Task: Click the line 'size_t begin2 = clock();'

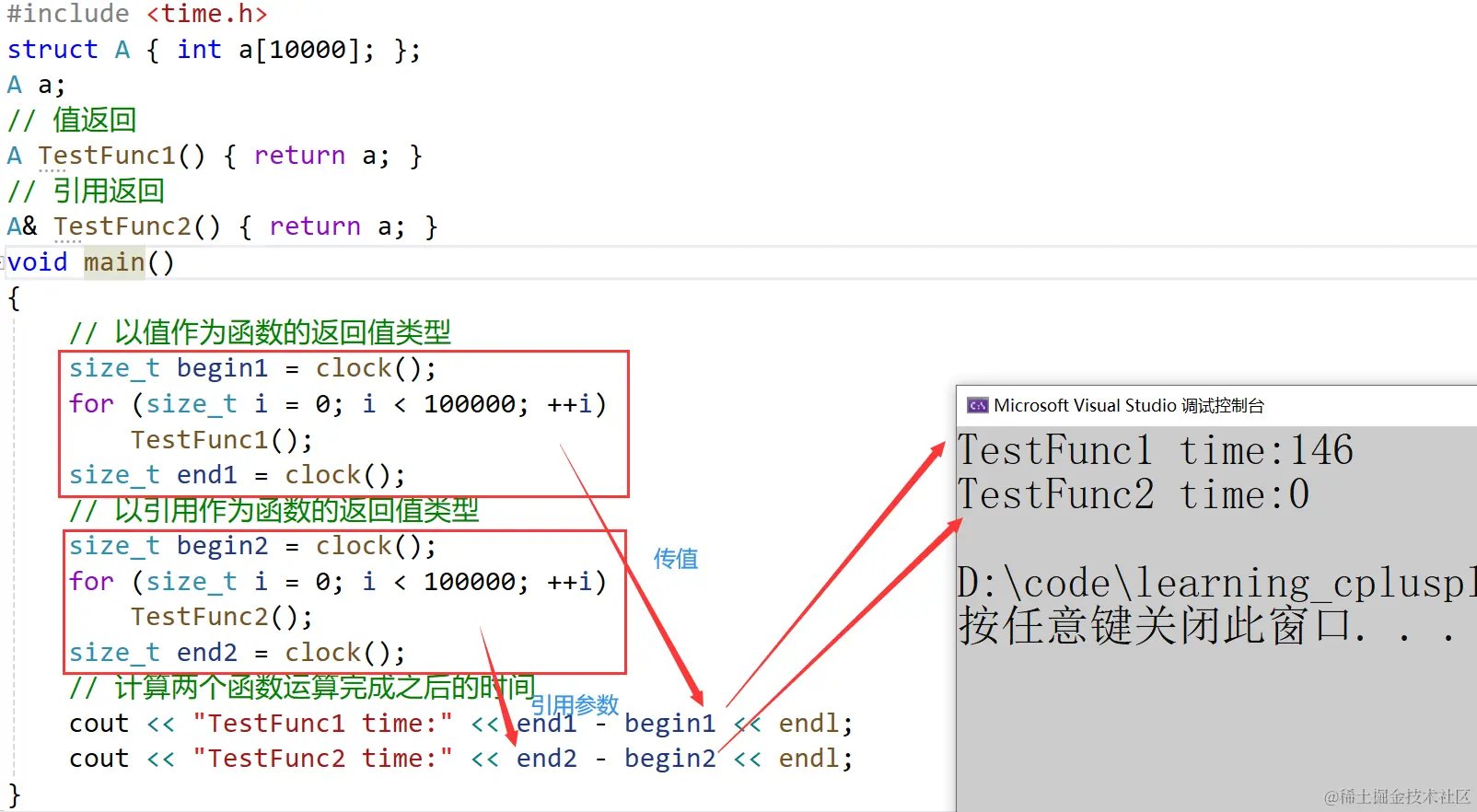Action: pyautogui.click(x=253, y=546)
